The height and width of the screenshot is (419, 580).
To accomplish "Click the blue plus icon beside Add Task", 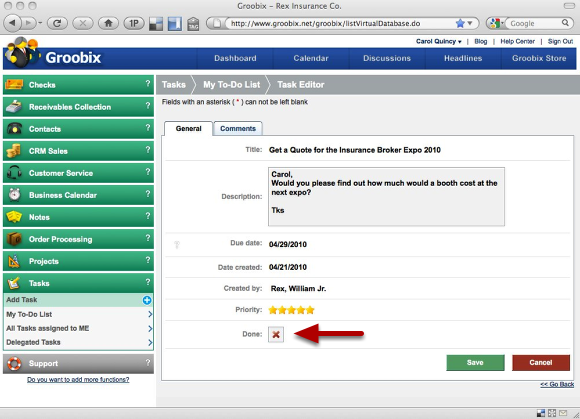I will click(147, 300).
